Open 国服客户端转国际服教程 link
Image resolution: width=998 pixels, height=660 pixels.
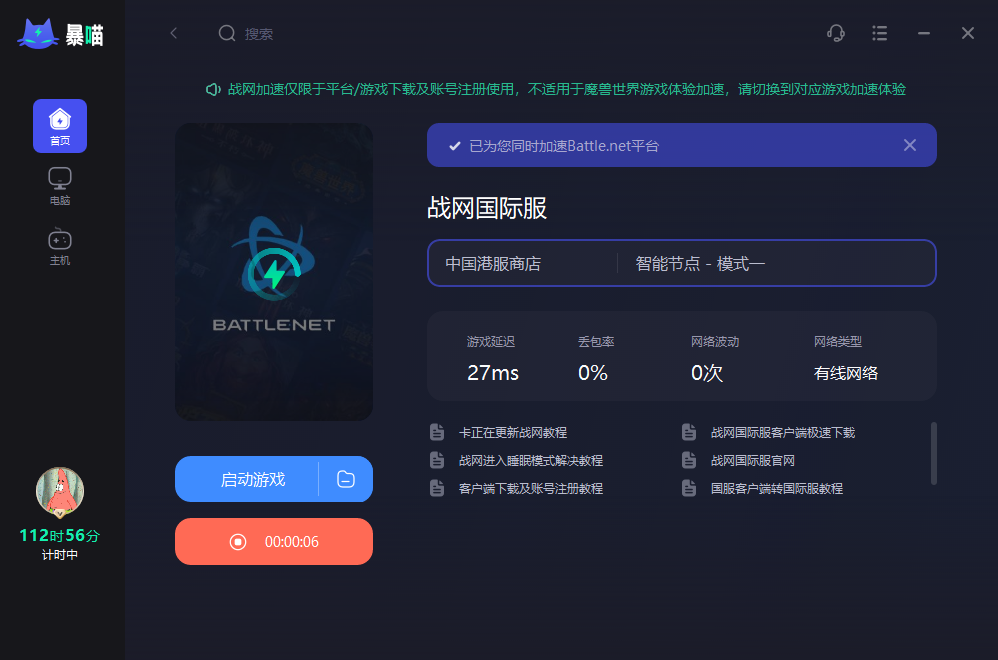[x=777, y=489]
